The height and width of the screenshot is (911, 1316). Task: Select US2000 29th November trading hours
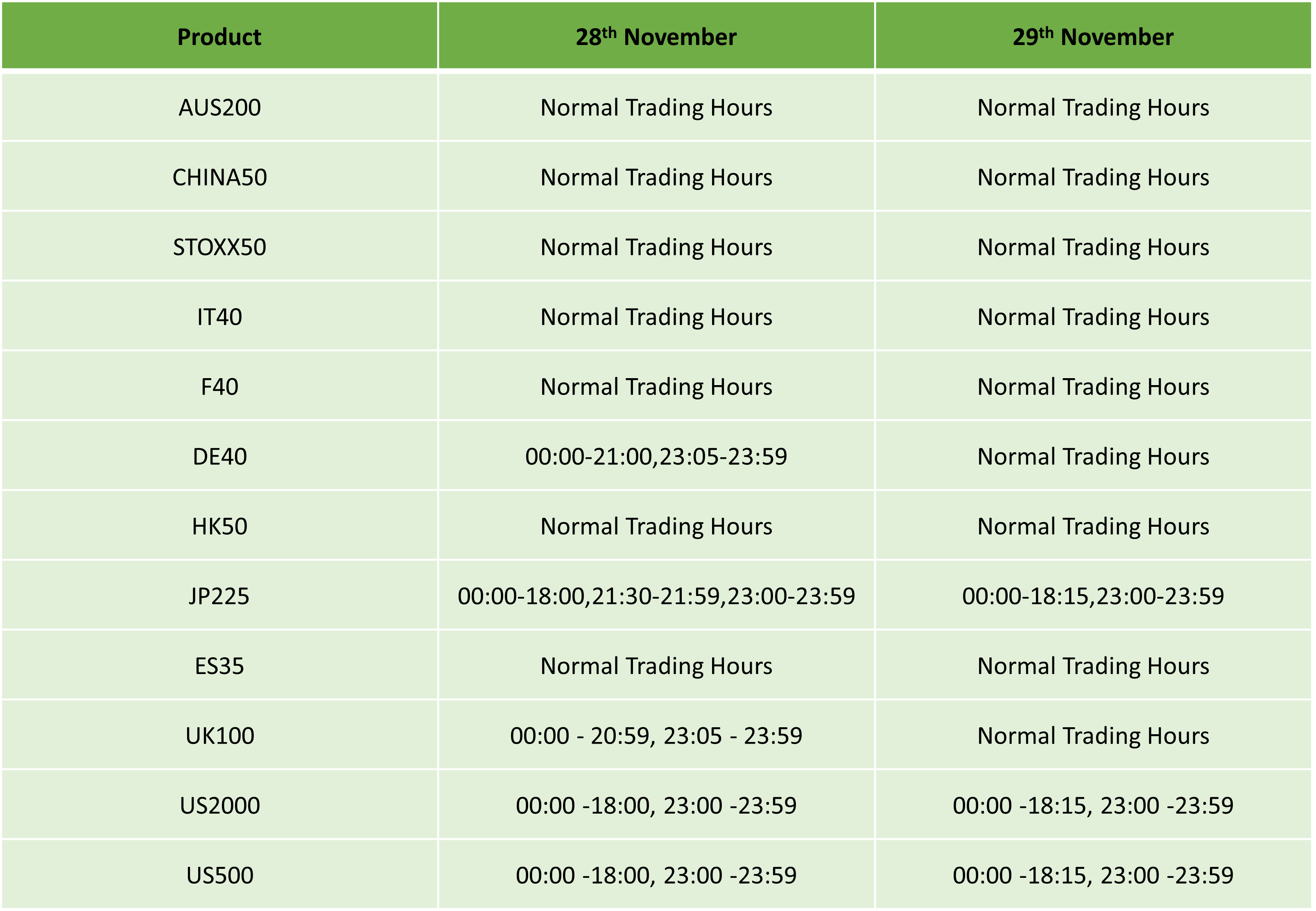(1093, 805)
